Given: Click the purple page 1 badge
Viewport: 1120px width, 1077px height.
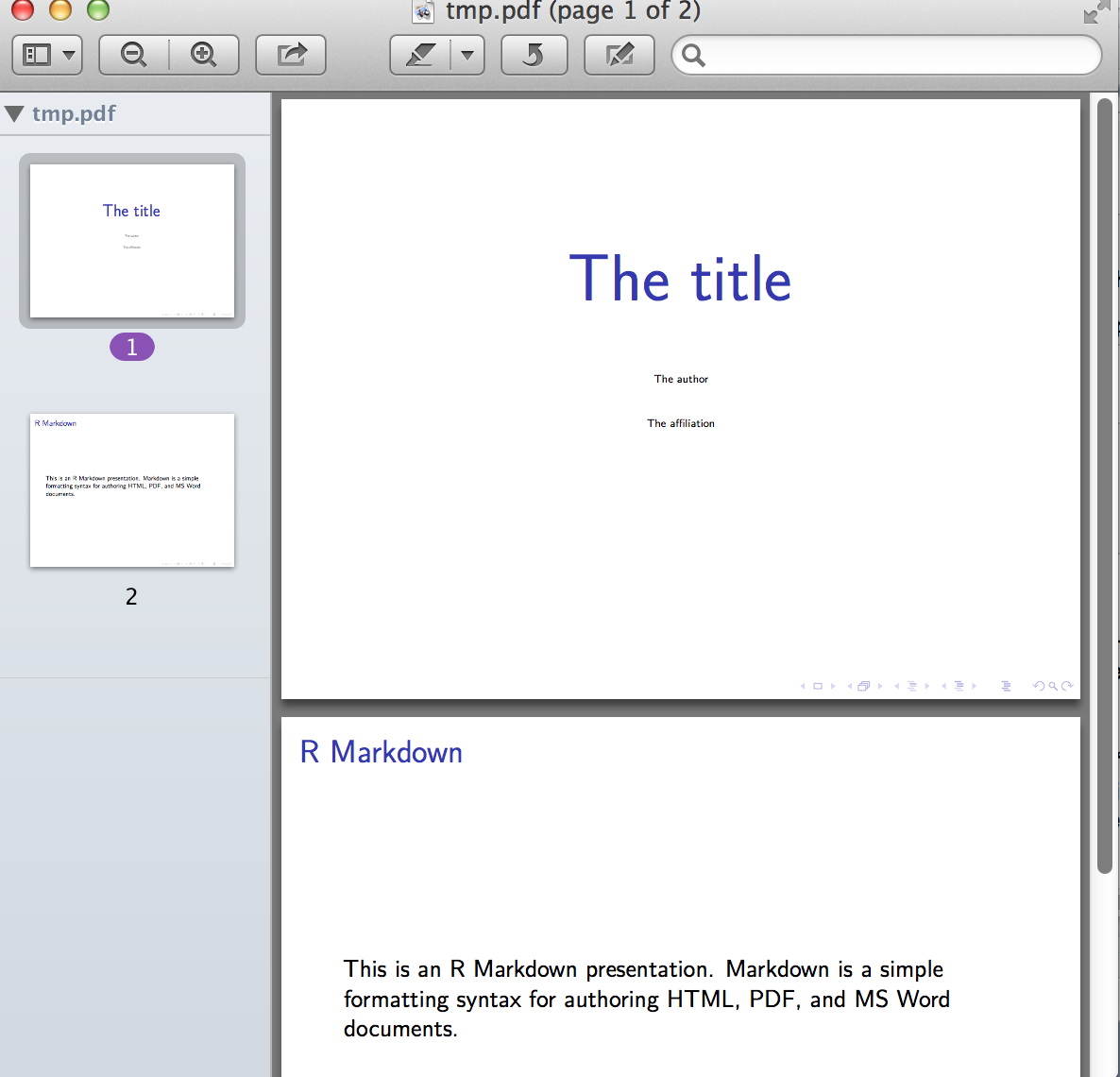Looking at the screenshot, I should click(x=132, y=348).
